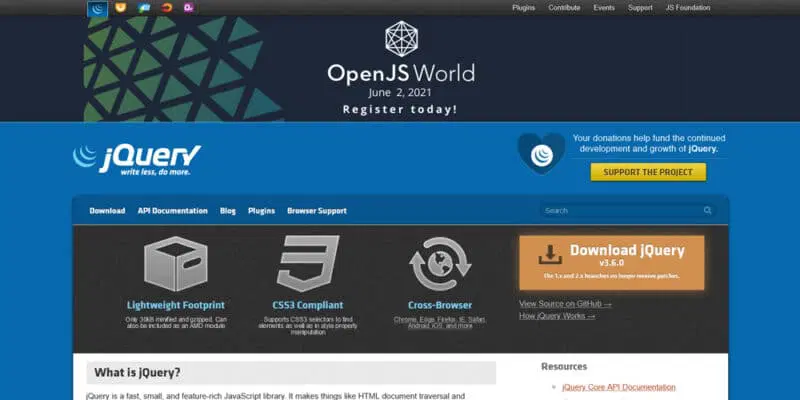Click the Support the Project button
Screen dimensions: 800x400
point(648,172)
